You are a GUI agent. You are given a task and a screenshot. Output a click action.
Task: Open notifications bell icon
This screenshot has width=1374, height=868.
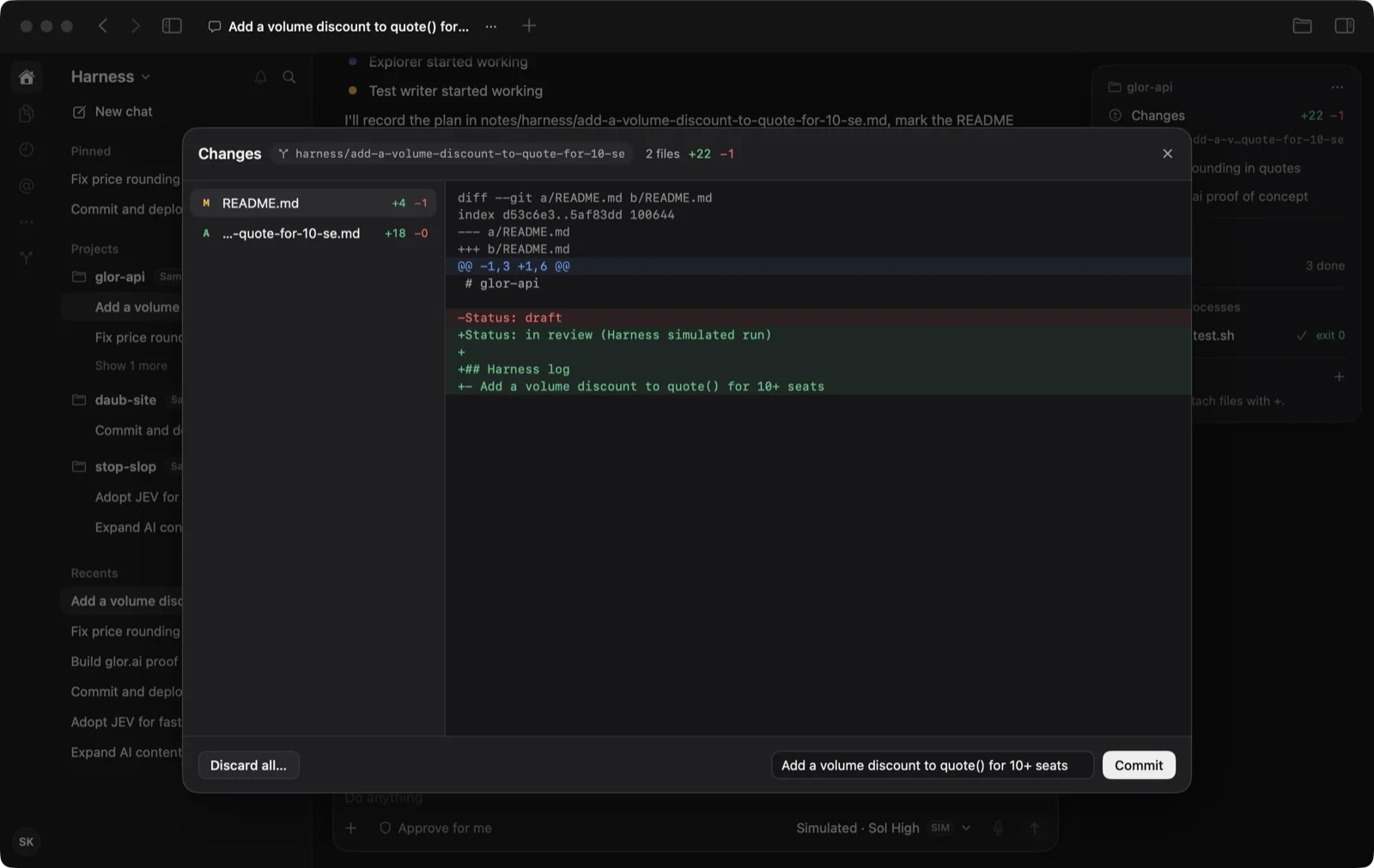260,77
